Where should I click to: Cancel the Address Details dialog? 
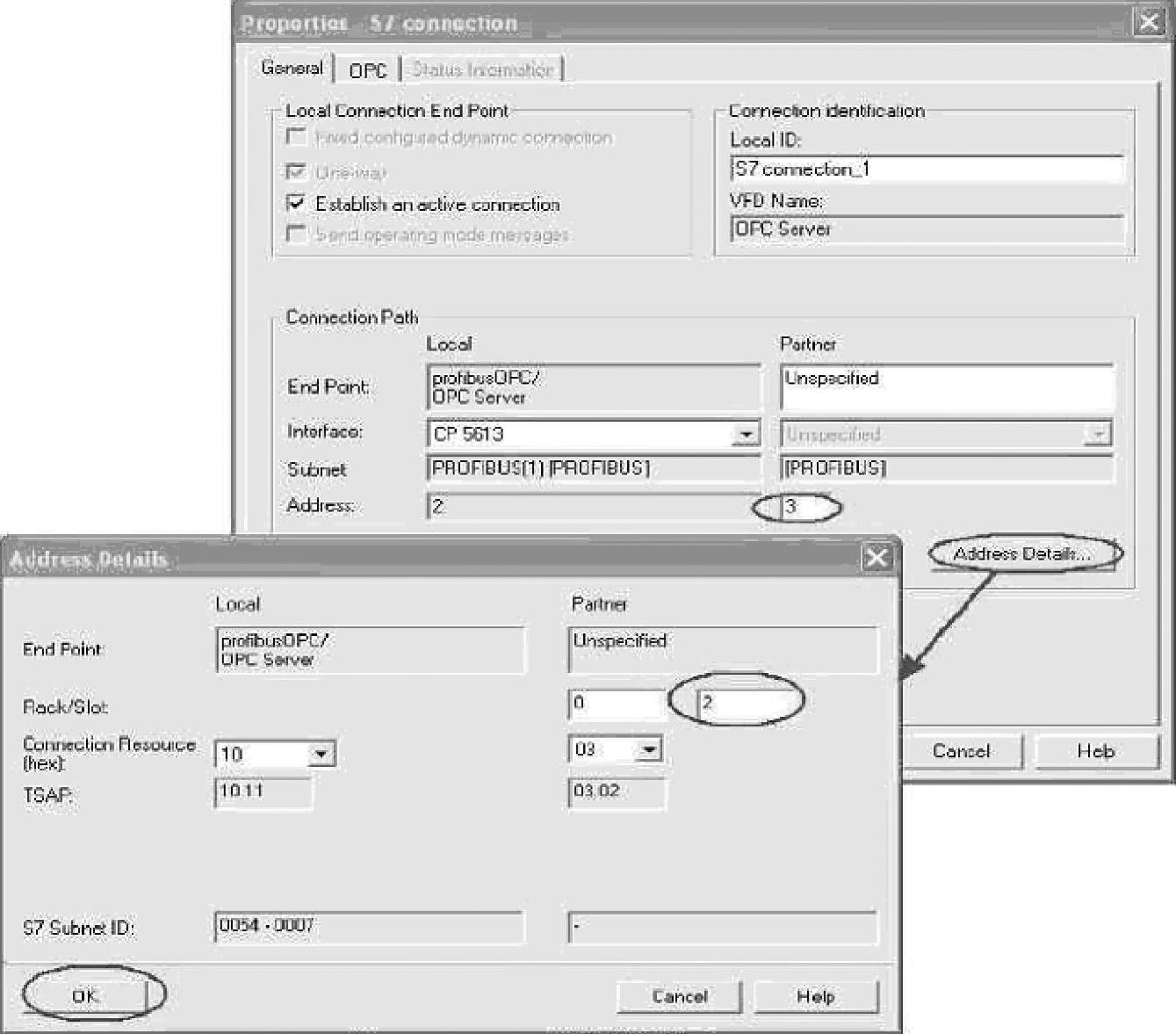(679, 997)
